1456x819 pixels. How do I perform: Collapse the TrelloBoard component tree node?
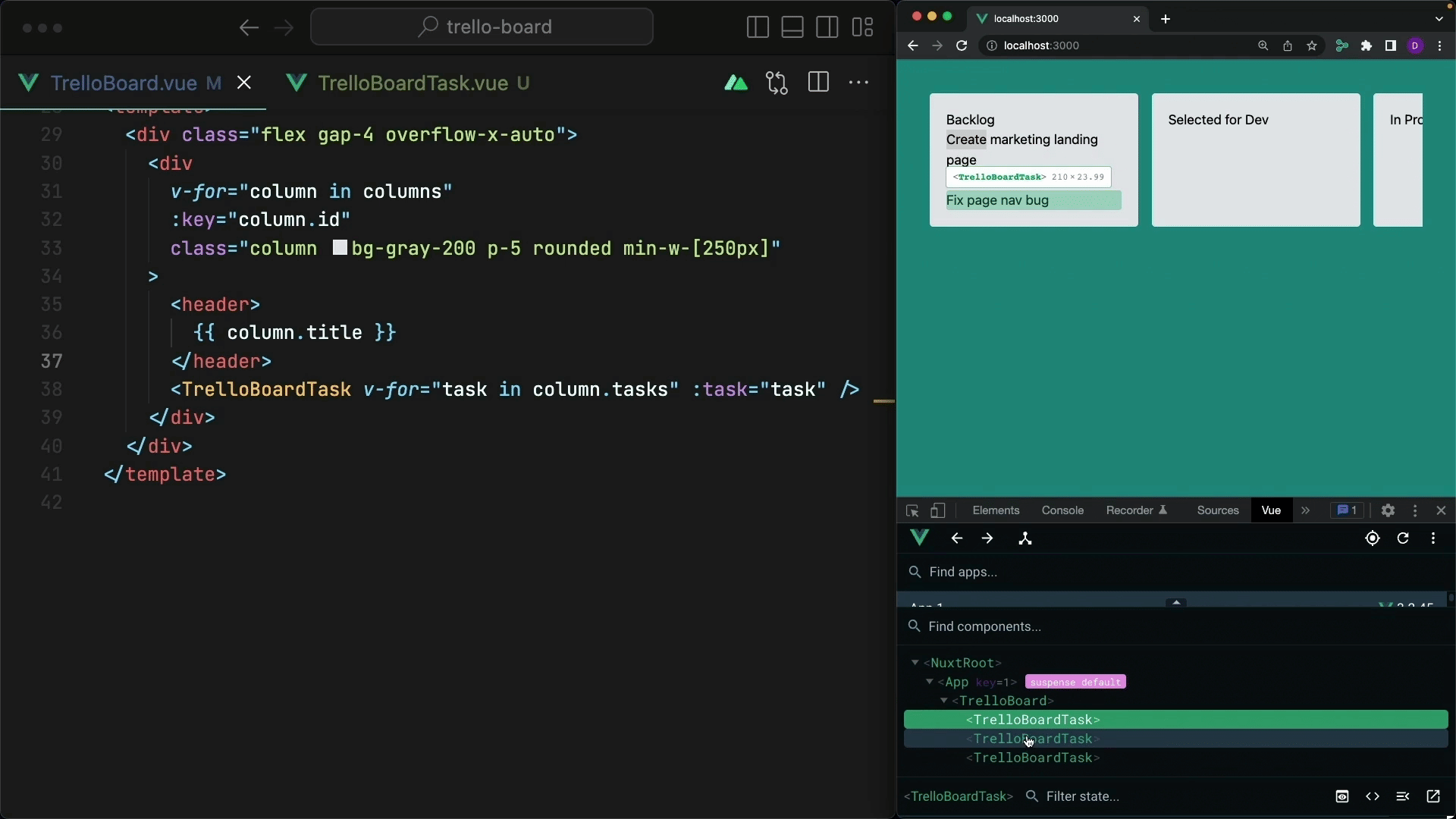tap(944, 701)
